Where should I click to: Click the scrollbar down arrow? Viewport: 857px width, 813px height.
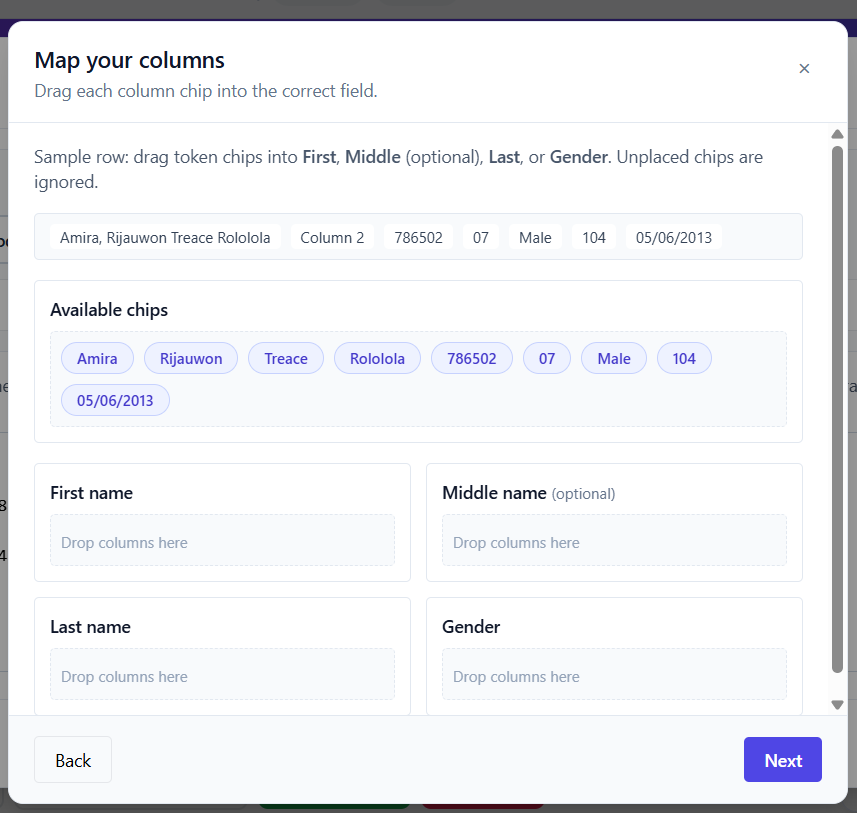(x=838, y=704)
